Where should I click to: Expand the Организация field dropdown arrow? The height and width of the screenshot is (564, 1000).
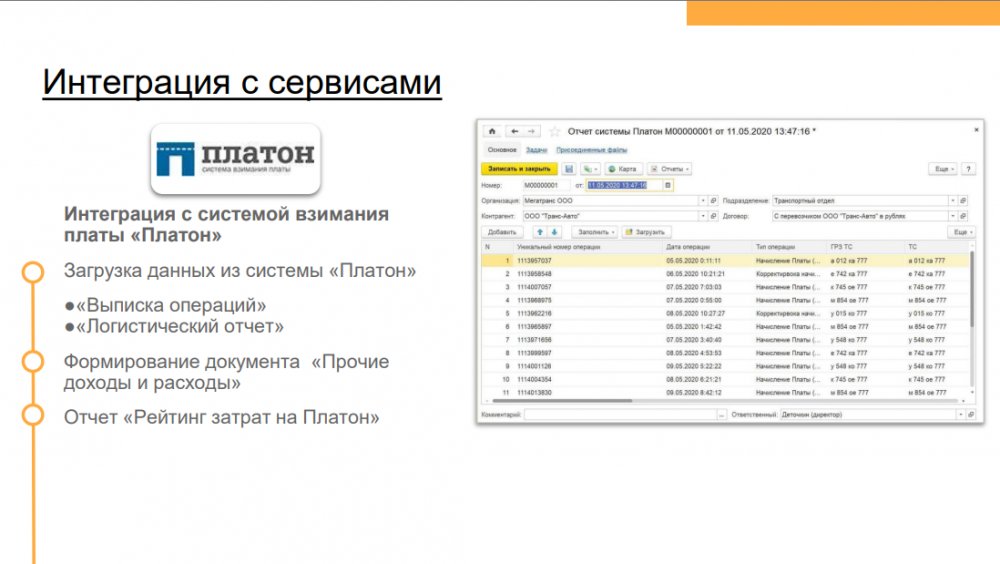702,200
